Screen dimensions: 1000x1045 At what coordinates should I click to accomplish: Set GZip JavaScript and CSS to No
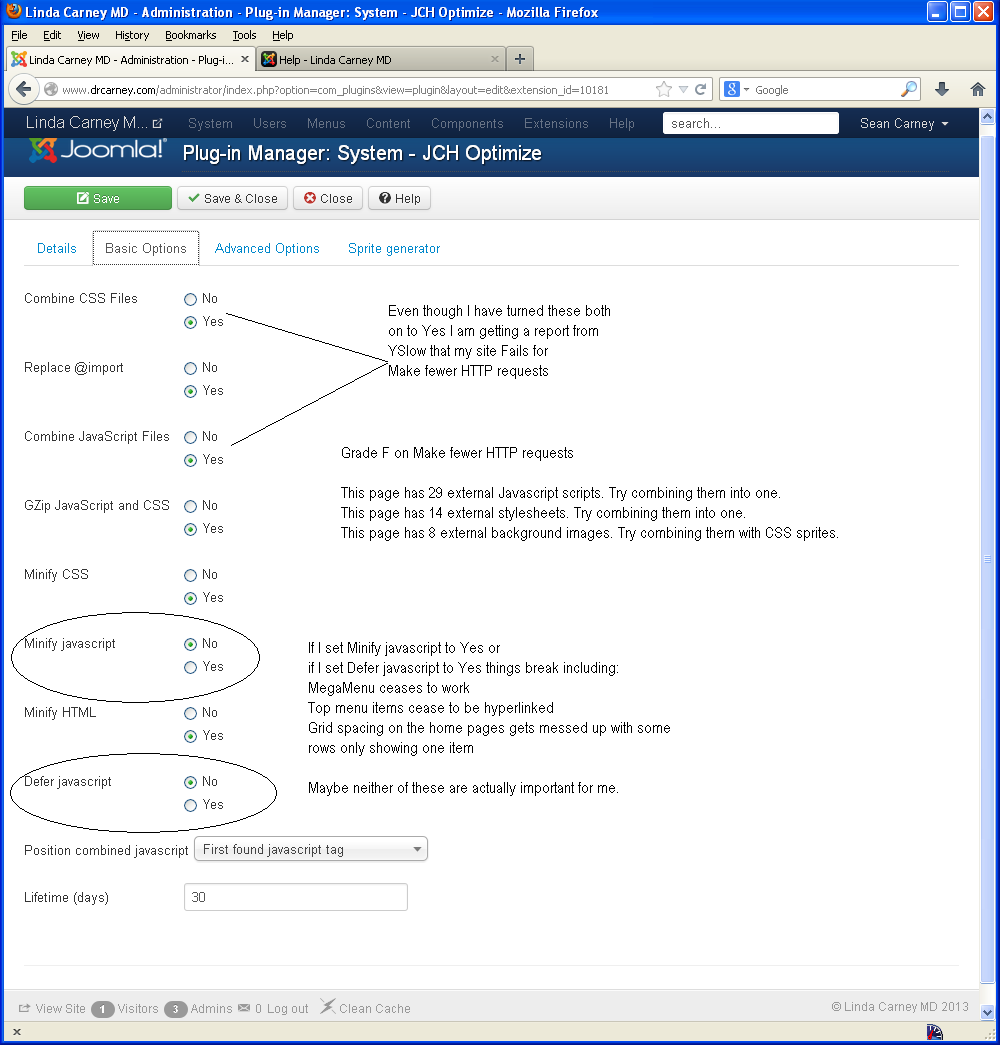[x=191, y=507]
